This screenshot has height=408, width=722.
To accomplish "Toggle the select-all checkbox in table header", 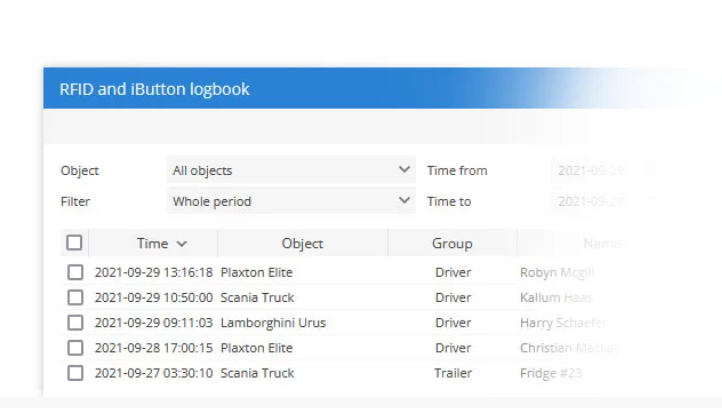I will pos(74,243).
